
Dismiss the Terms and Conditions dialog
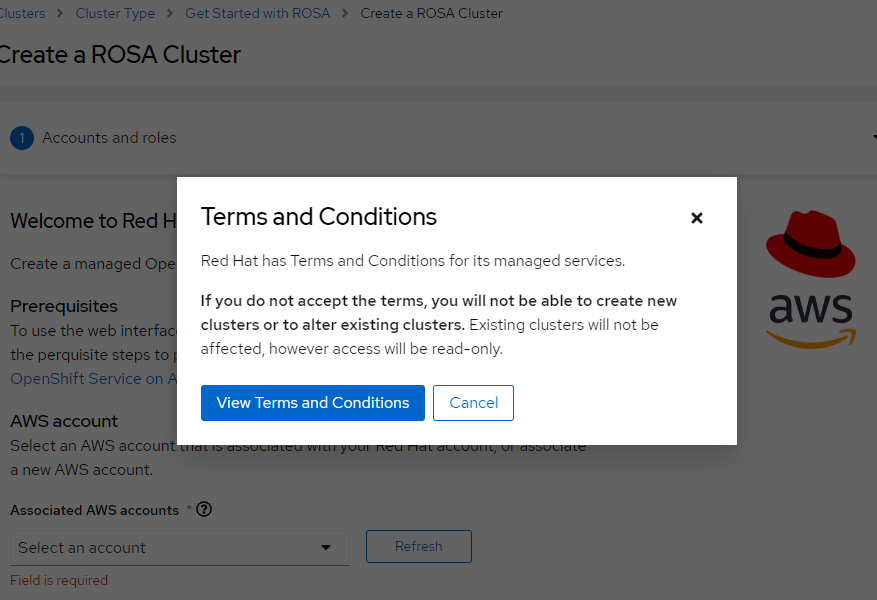tap(696, 217)
